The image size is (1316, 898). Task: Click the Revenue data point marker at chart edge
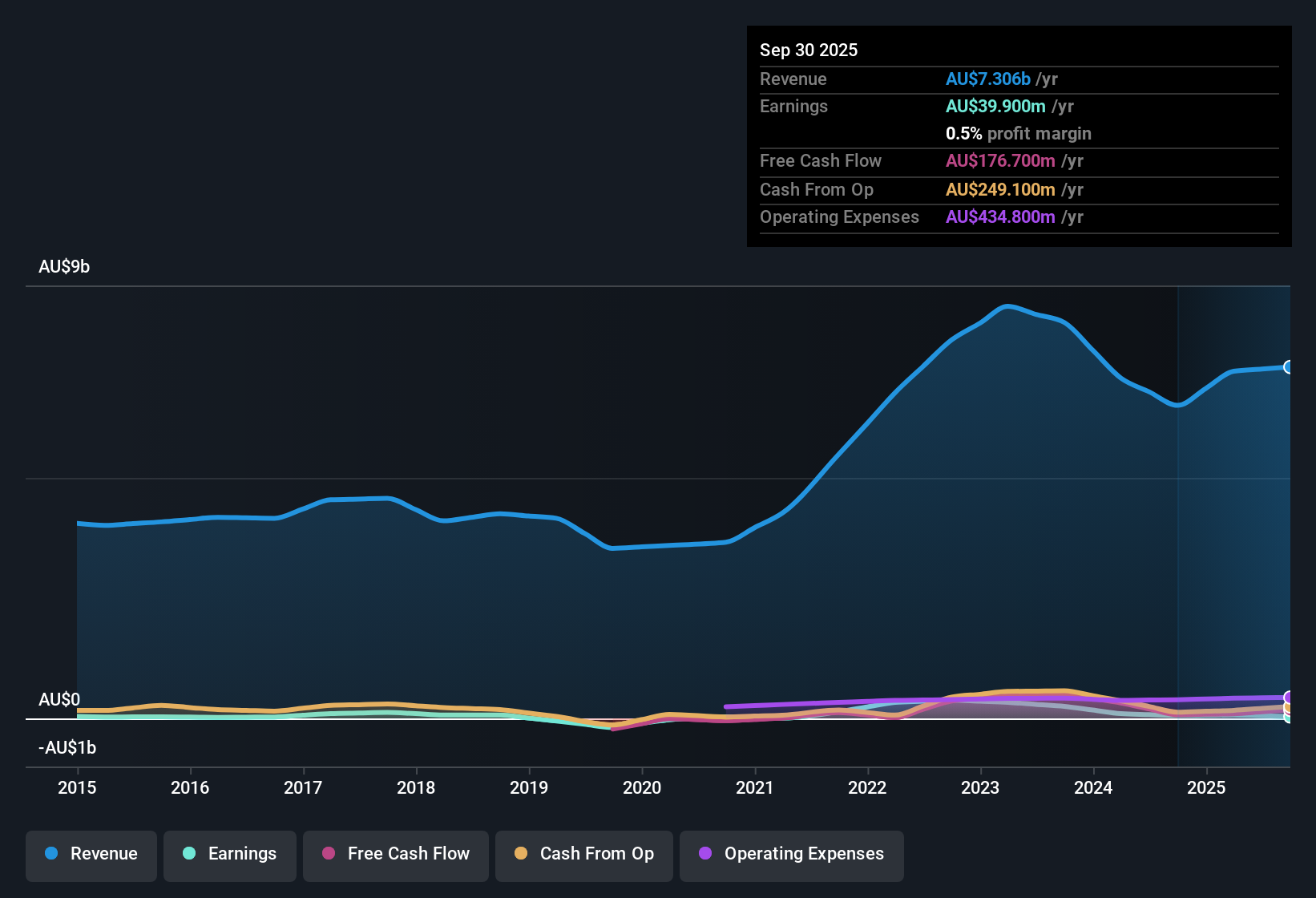point(1289,367)
